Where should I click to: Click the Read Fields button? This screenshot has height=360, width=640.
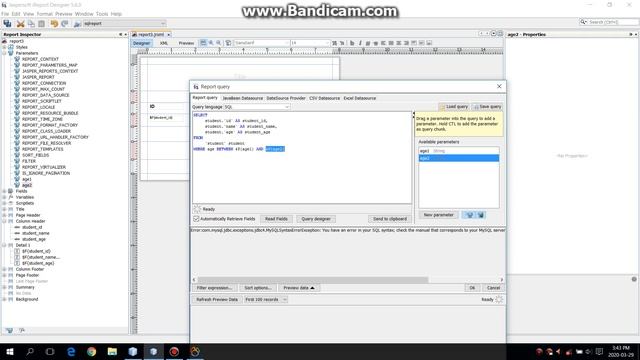tap(276, 219)
